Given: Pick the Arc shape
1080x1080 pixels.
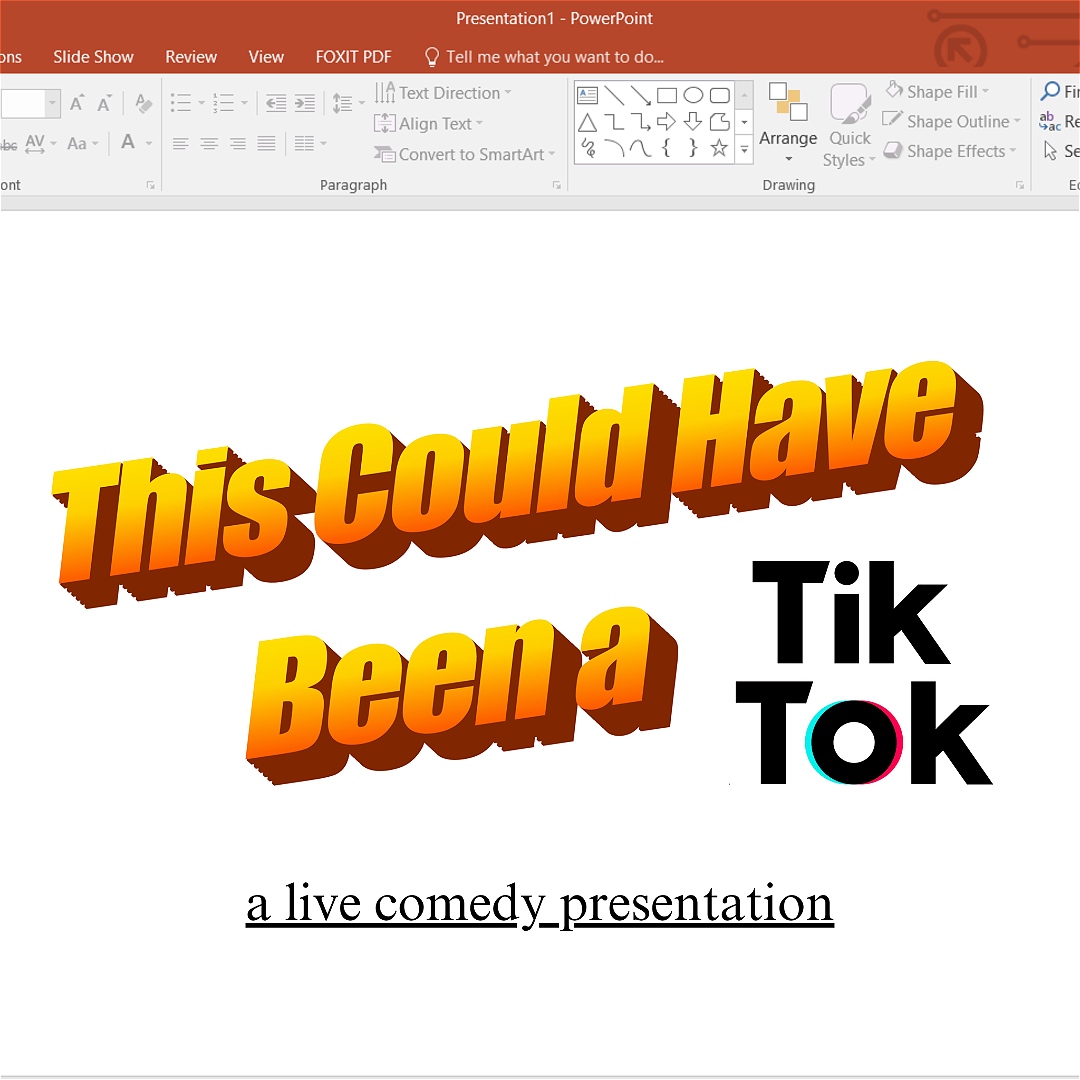Looking at the screenshot, I should pos(614,148).
